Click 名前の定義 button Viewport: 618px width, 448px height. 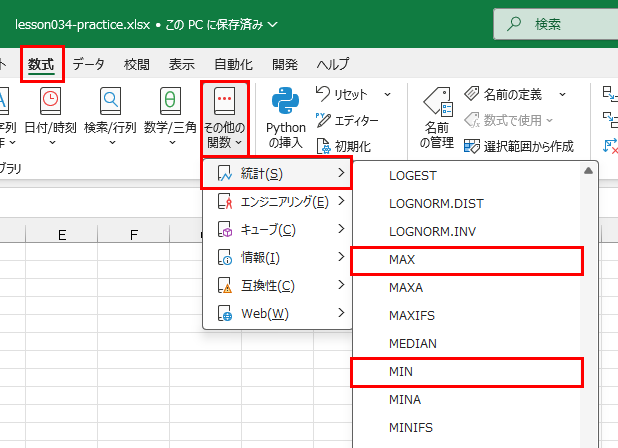point(504,94)
